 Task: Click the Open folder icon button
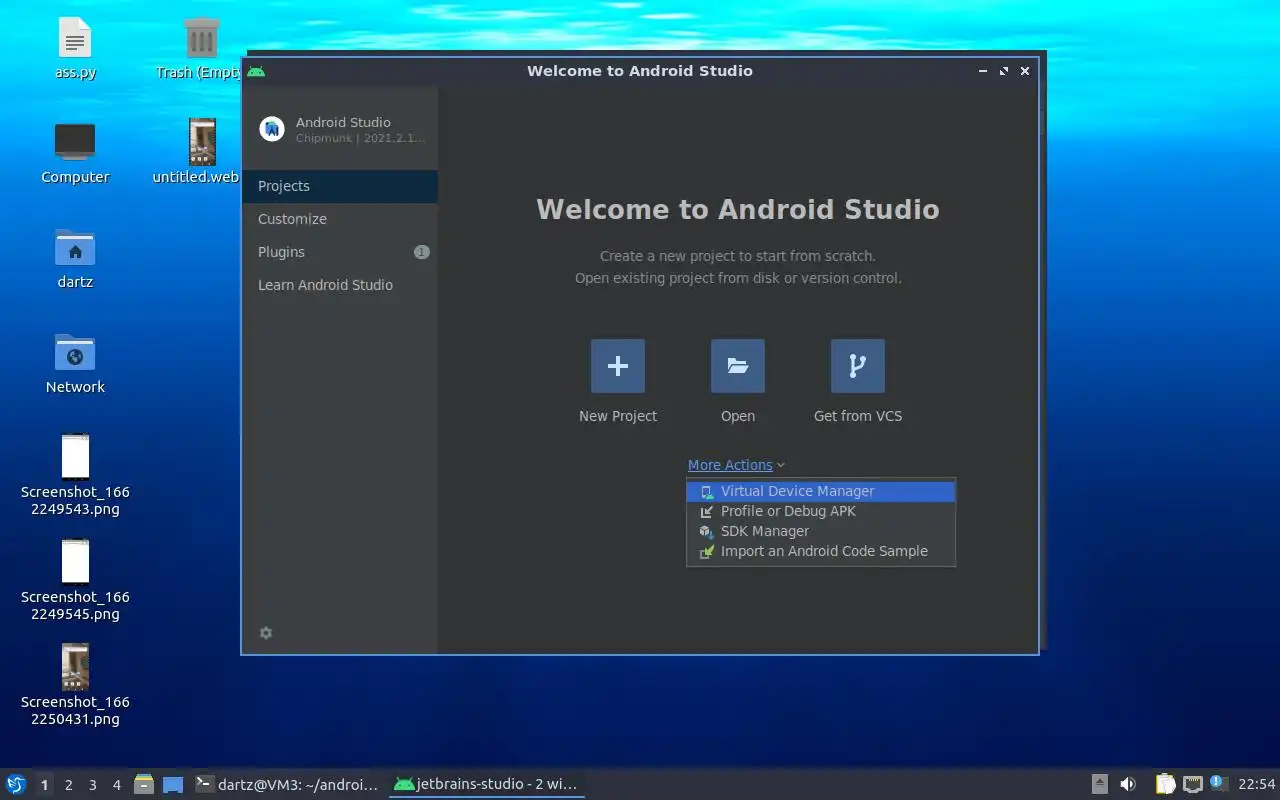point(738,366)
